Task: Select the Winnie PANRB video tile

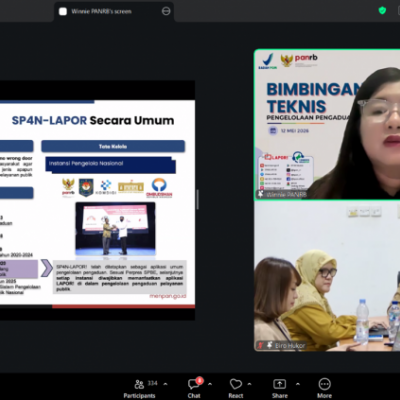Action: pos(327,125)
